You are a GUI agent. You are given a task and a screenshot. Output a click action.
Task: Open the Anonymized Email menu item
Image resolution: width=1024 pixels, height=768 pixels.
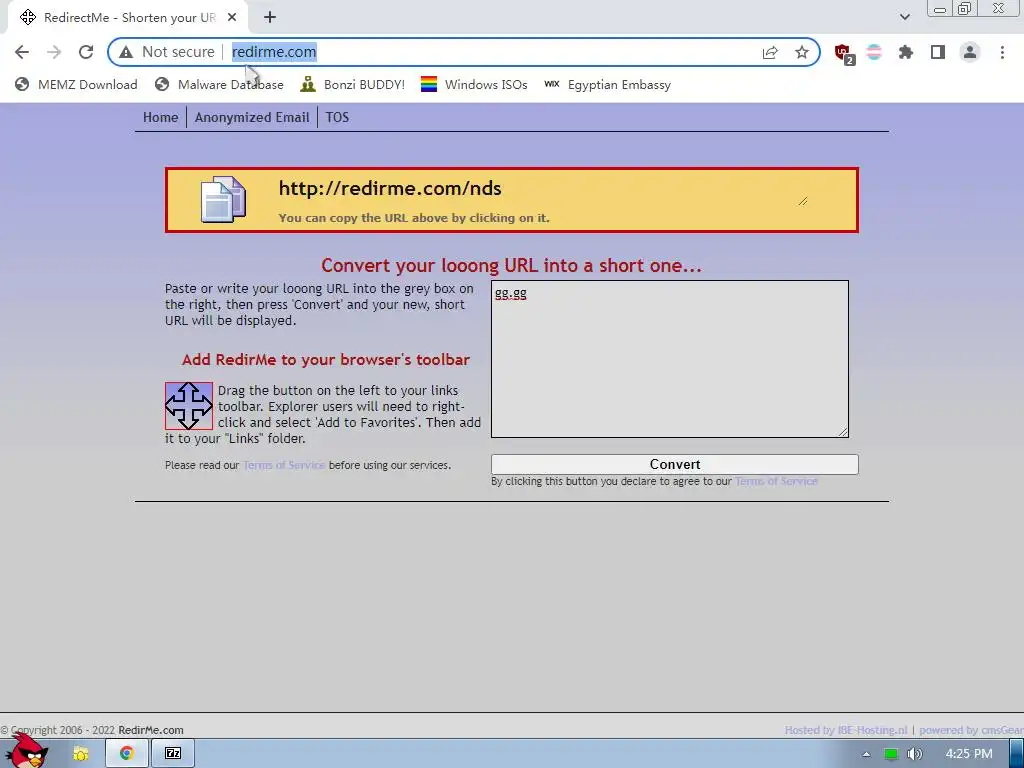tap(252, 118)
